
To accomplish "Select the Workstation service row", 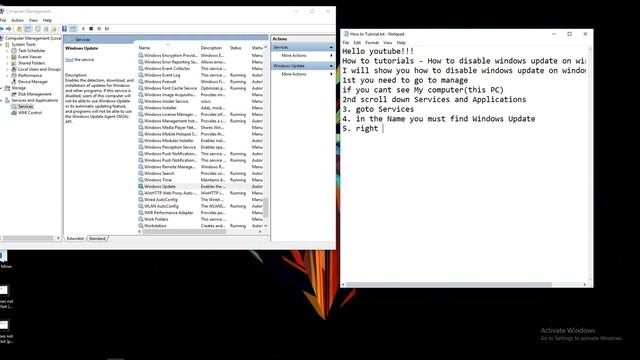I will (x=200, y=226).
